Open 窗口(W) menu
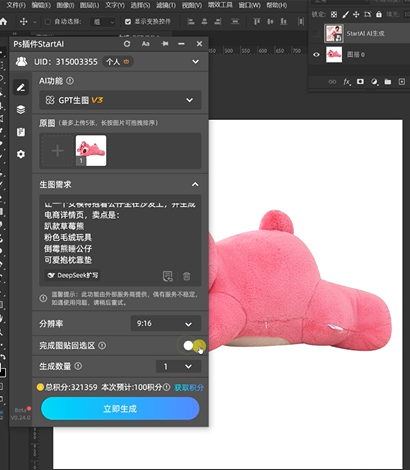The image size is (410, 470). pyautogui.click(x=250, y=5)
